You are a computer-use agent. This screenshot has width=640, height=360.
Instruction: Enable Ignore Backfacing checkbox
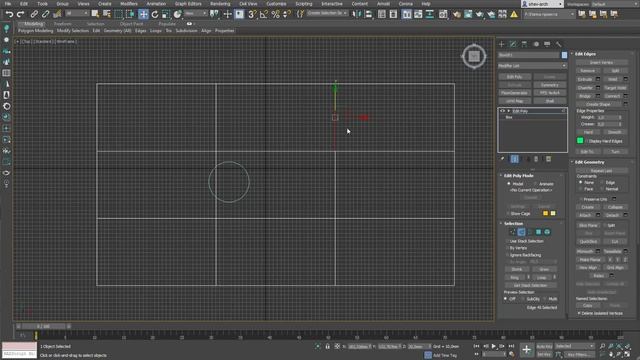pos(507,255)
